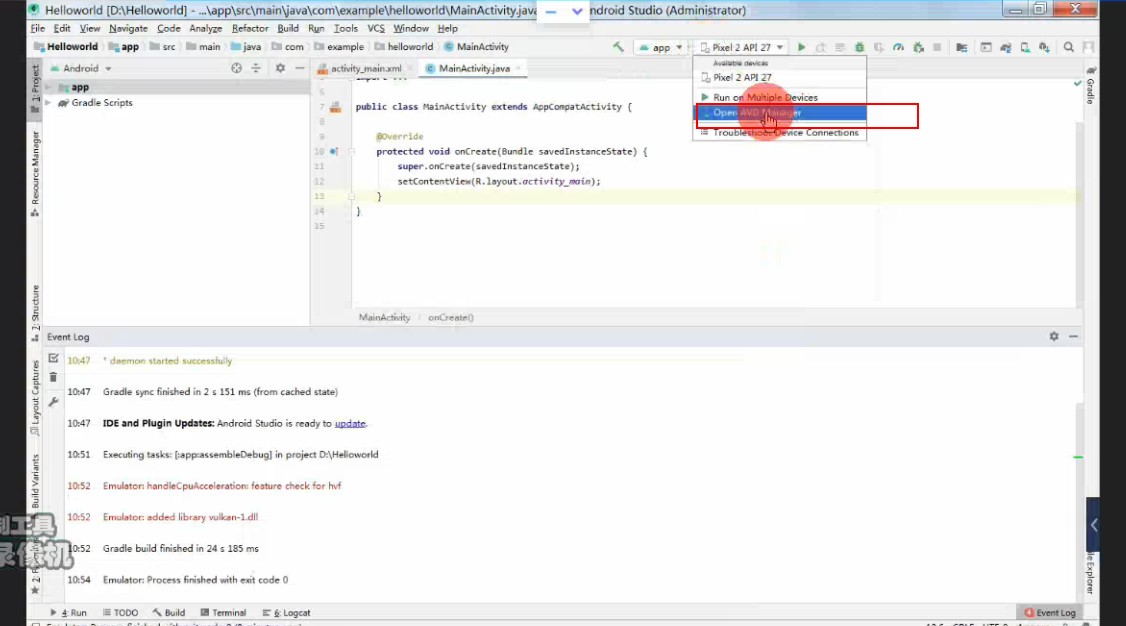The height and width of the screenshot is (626, 1126).
Task: Attach debugger to Android process icon
Action: 918,47
